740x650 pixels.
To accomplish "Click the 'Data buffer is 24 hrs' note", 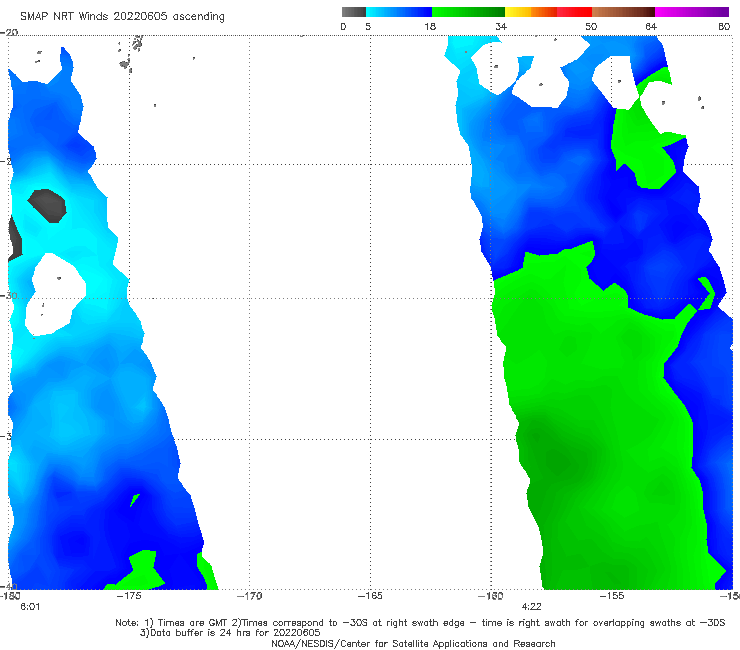I will (230, 633).
